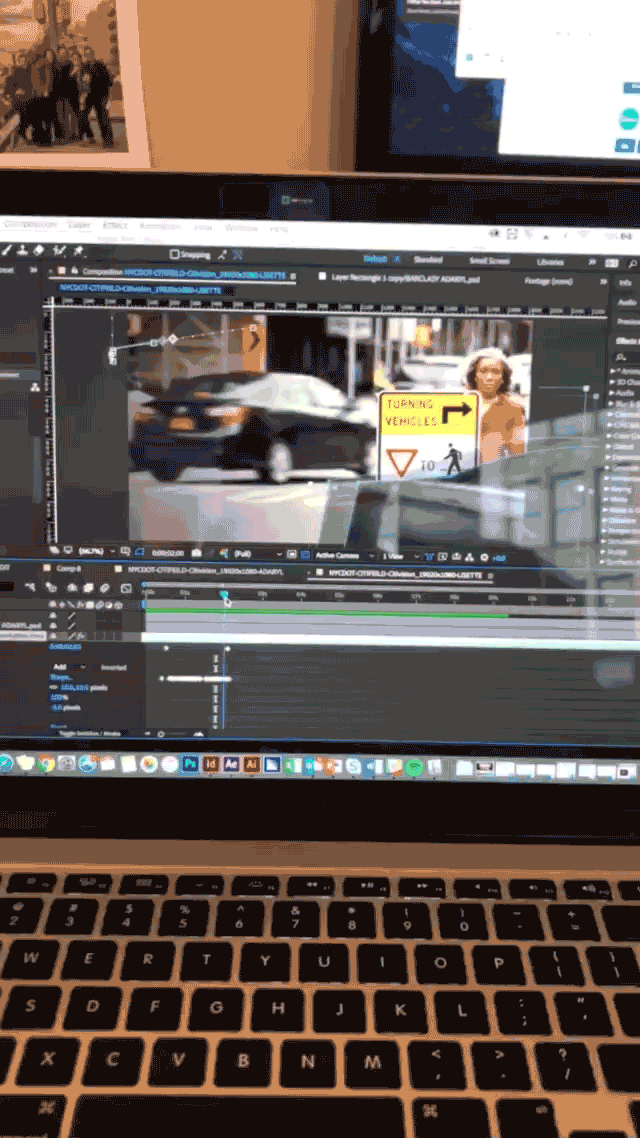Select the Clone Stamp tool
This screenshot has width=640, height=1138.
(x=22, y=250)
